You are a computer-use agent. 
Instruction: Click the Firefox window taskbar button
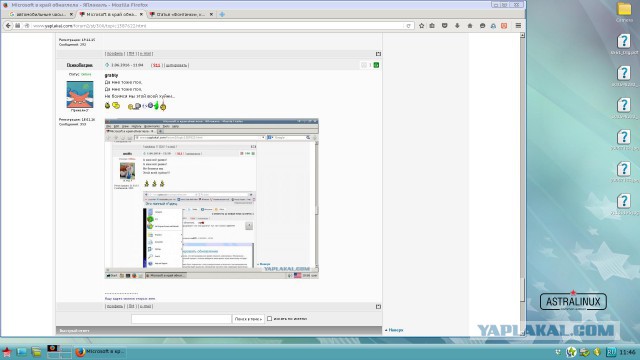[100, 352]
